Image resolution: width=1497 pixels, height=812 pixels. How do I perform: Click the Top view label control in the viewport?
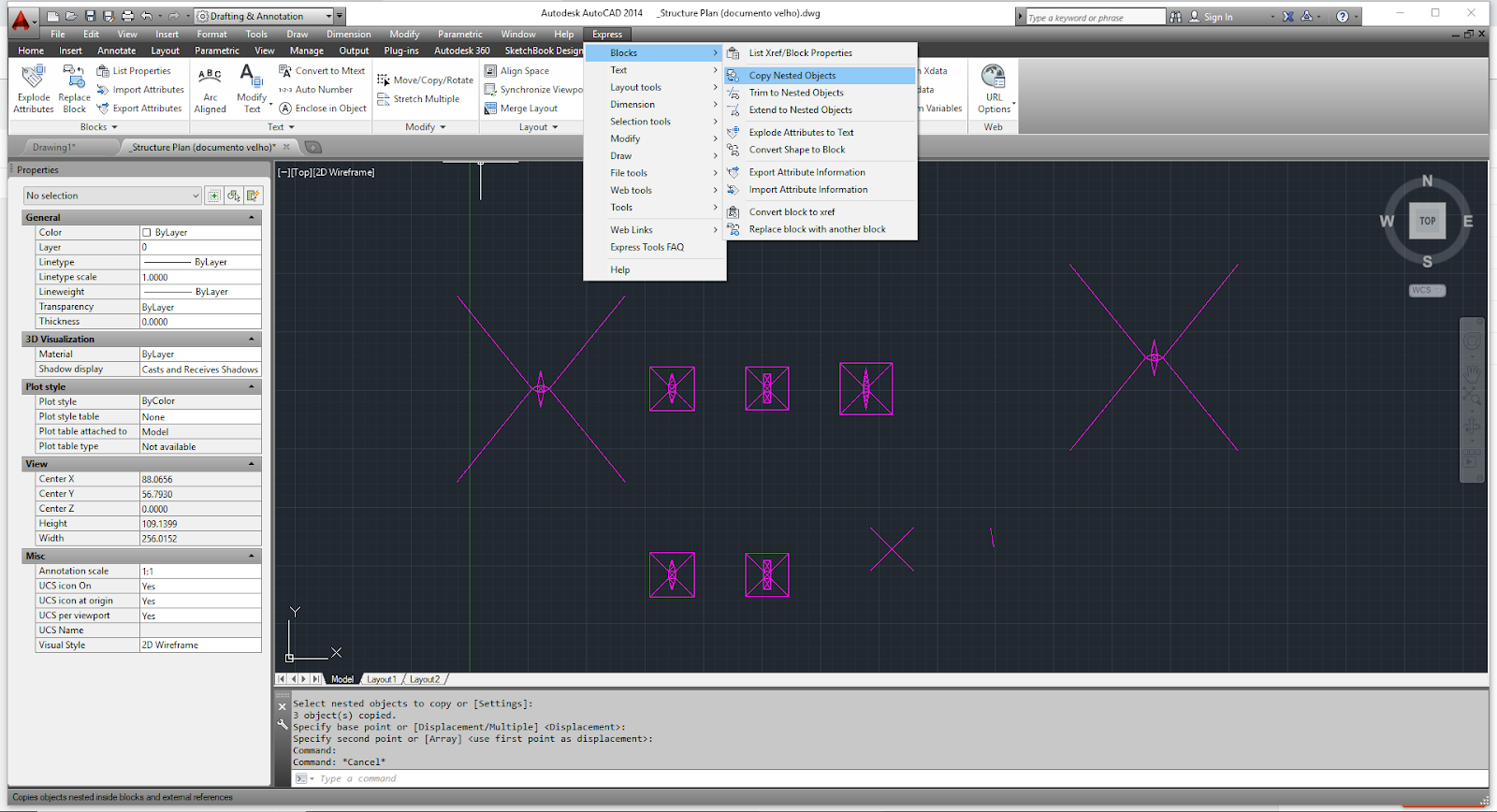click(x=301, y=172)
